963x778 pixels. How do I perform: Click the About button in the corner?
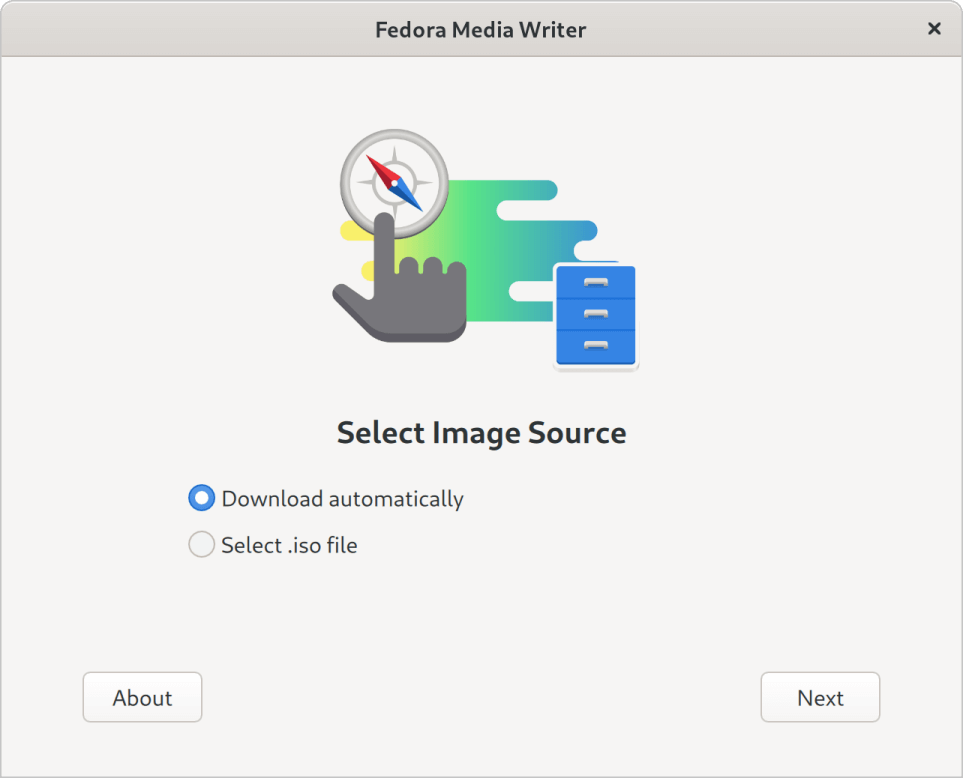pos(142,697)
